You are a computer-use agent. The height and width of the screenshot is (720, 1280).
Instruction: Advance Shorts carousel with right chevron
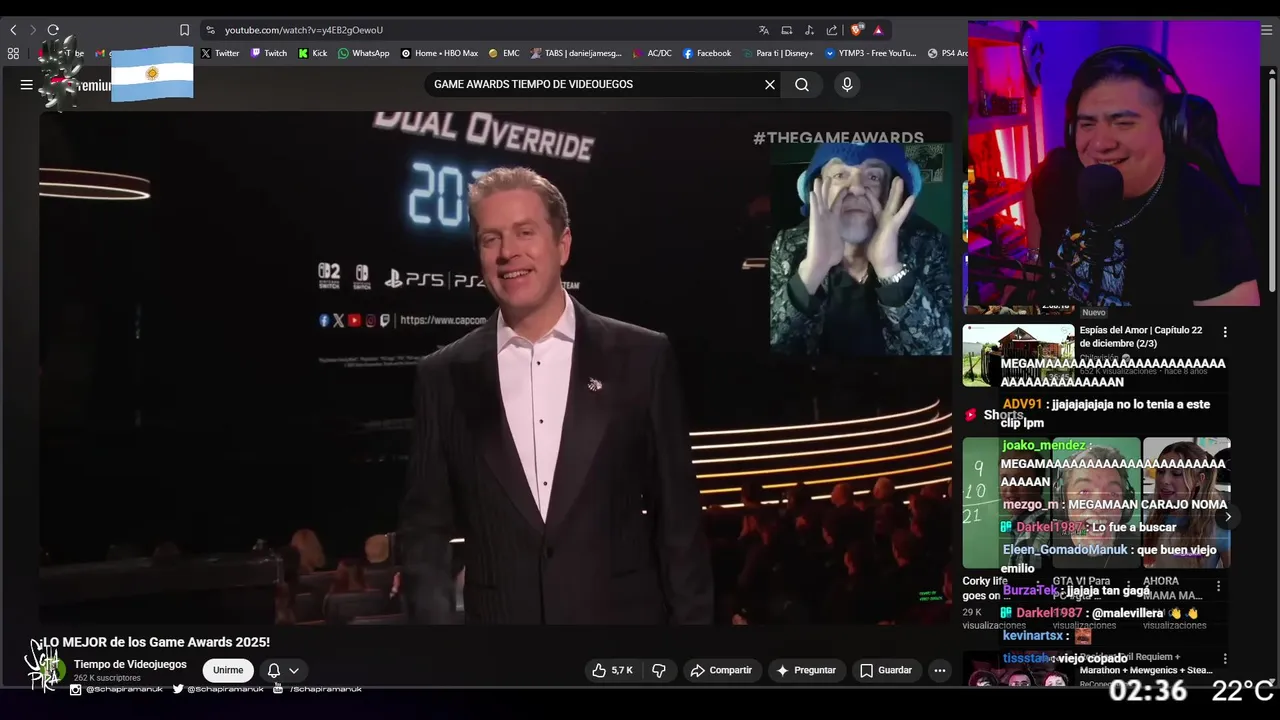tap(1228, 516)
